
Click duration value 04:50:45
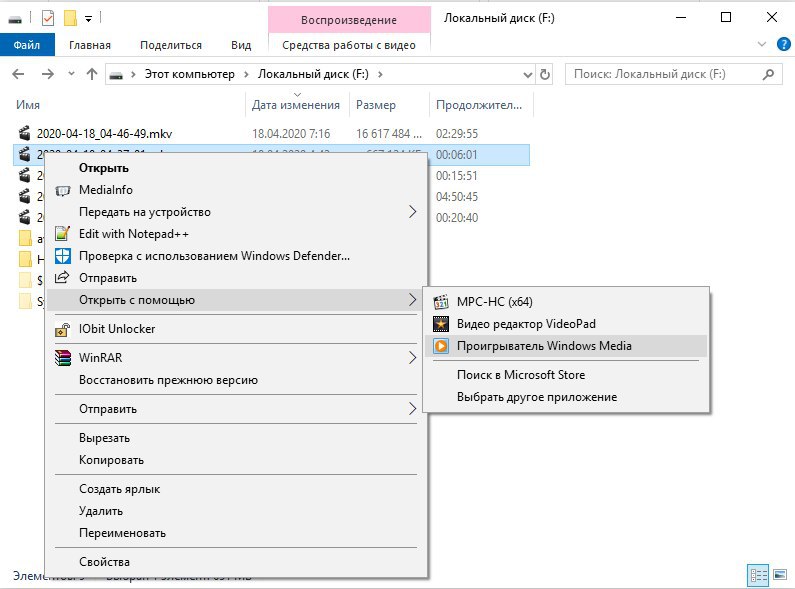(x=457, y=197)
